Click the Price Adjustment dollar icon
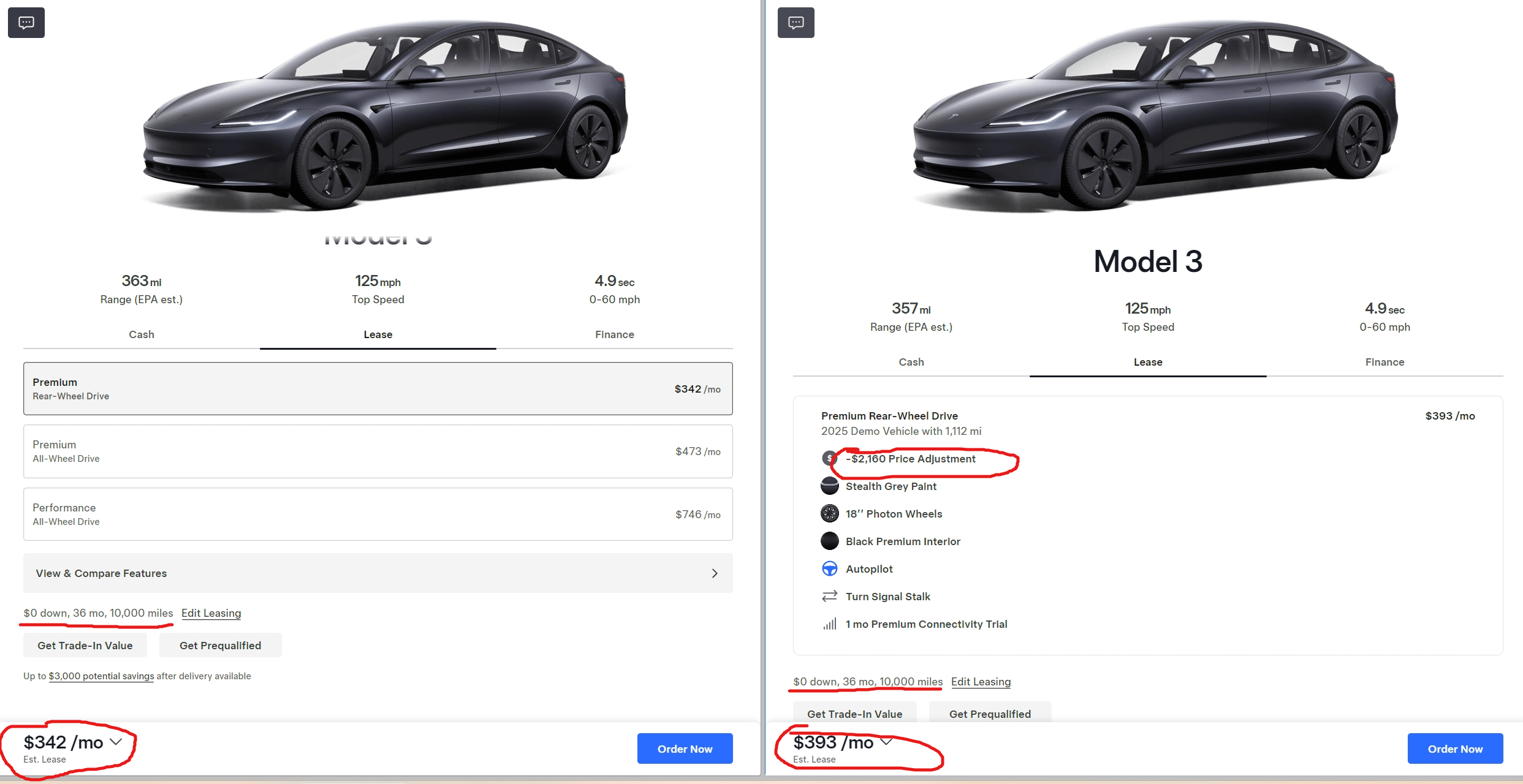Viewport: 1523px width, 784px height. click(x=829, y=458)
